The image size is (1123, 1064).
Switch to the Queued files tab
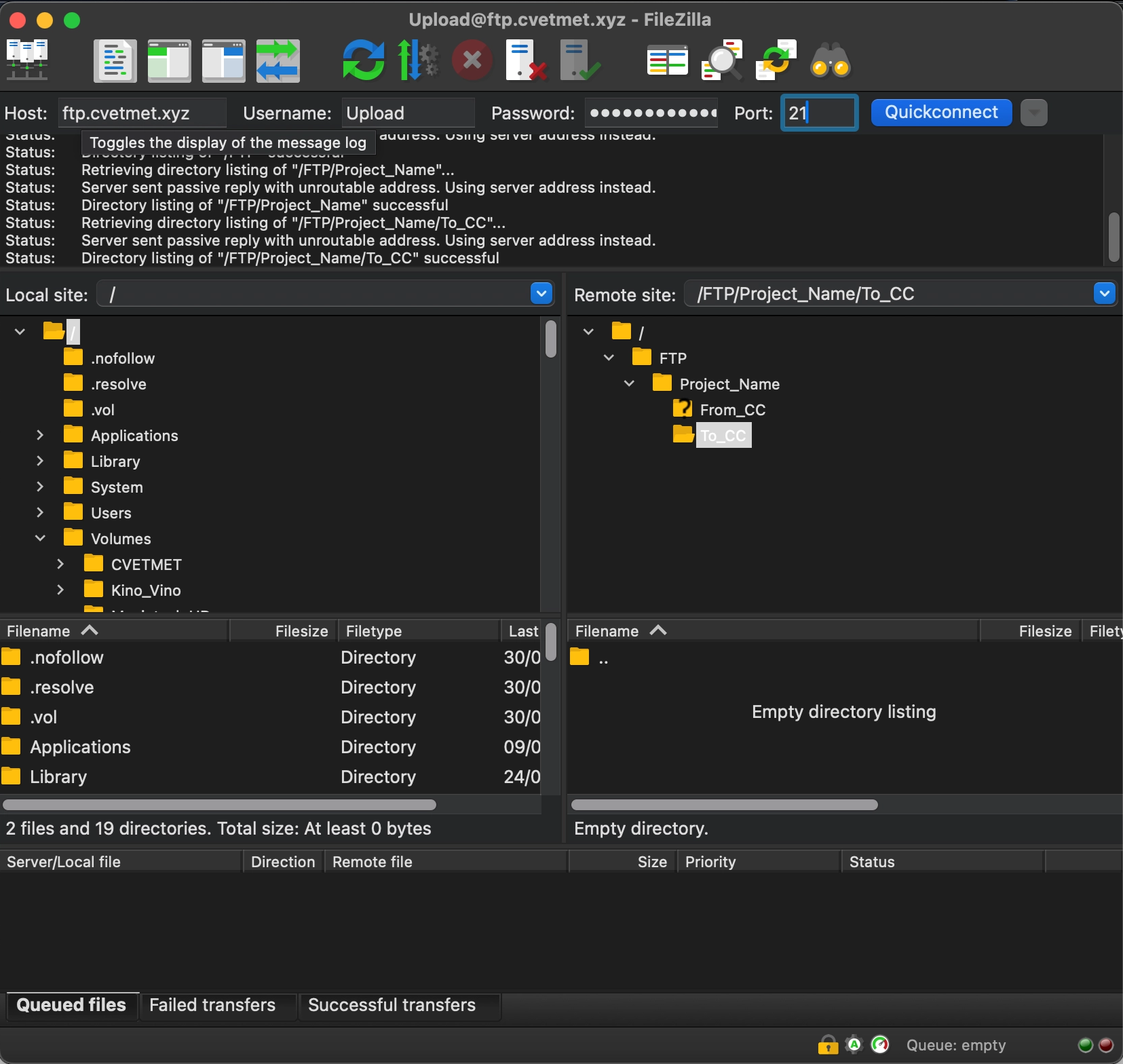(x=71, y=1005)
